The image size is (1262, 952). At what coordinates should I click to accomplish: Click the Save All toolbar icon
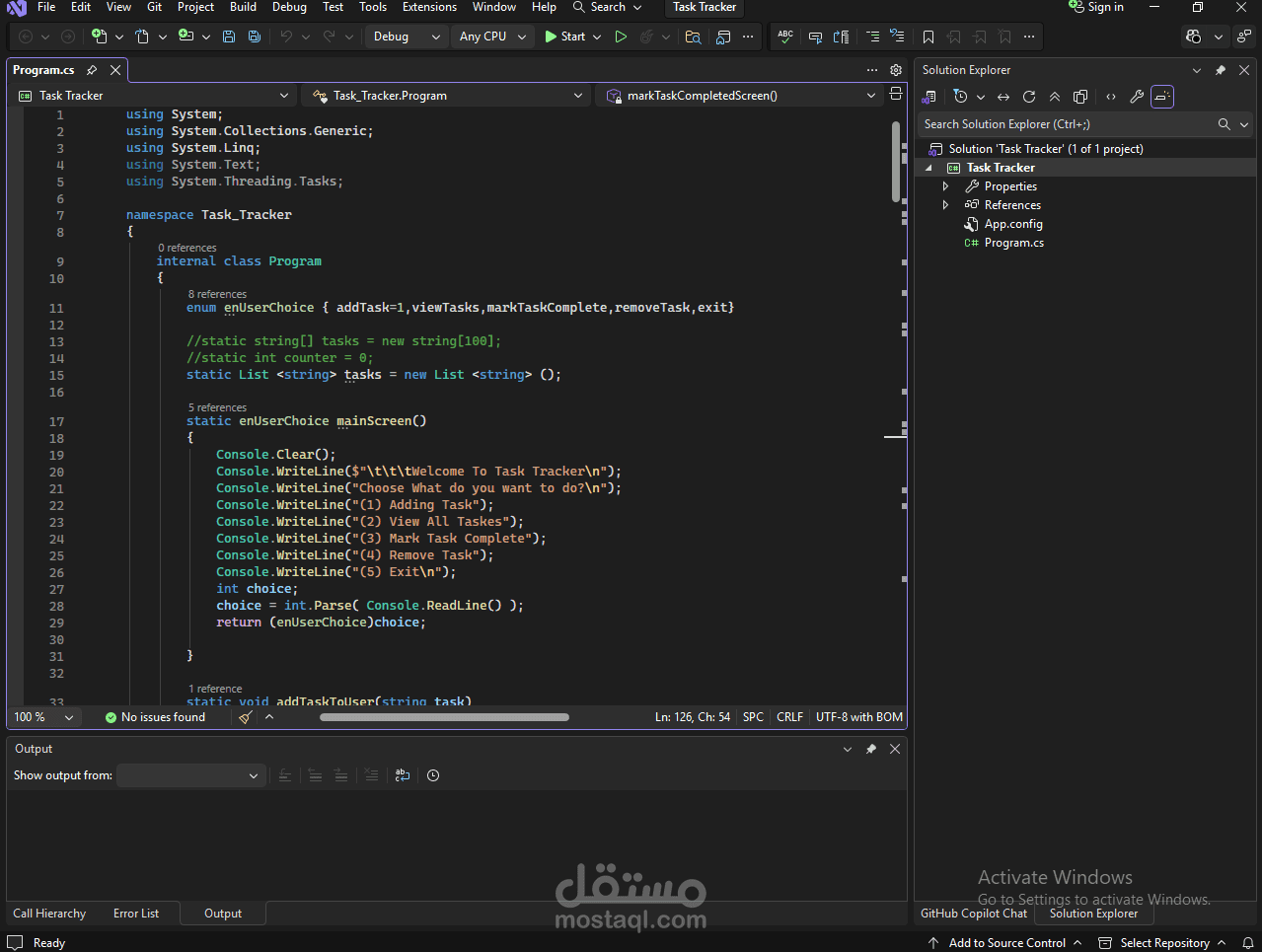(254, 37)
